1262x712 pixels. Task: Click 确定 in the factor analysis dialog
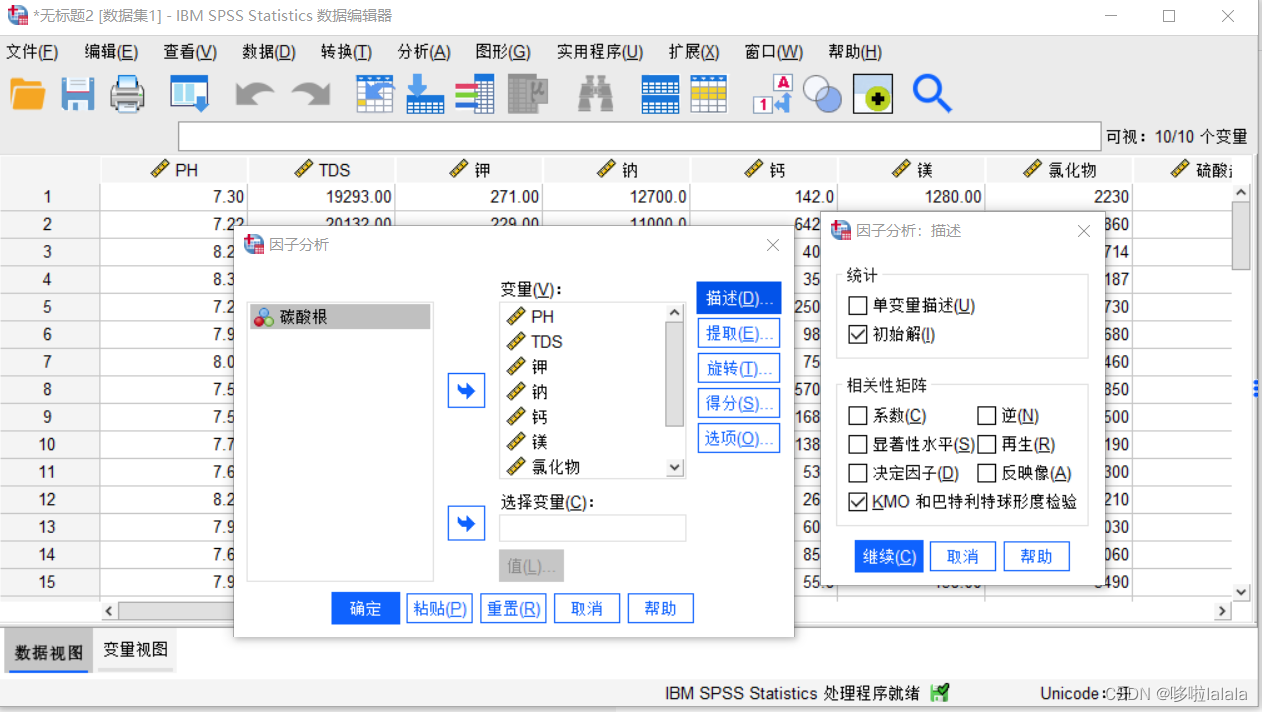[365, 608]
